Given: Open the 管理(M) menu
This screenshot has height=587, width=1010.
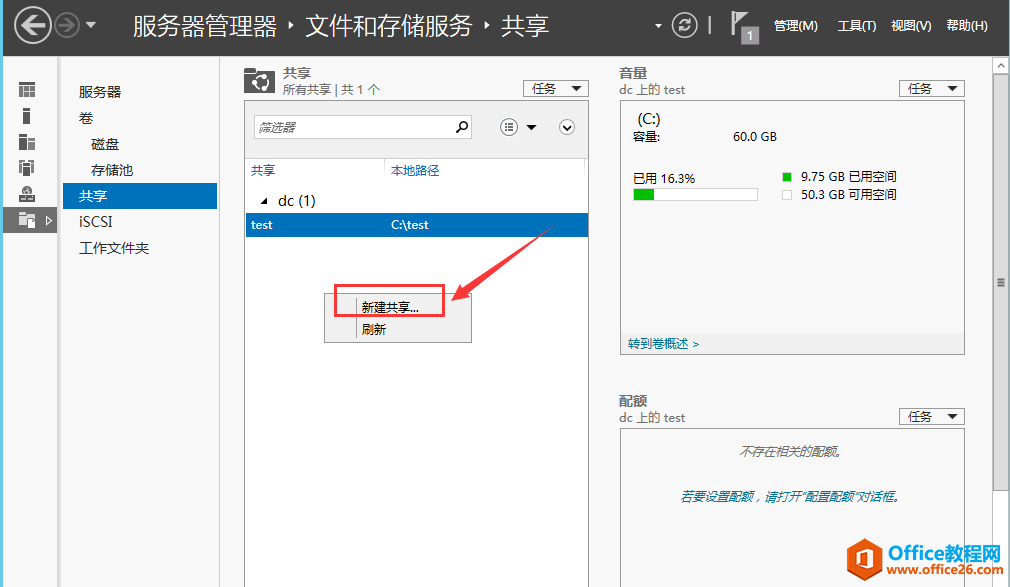Looking at the screenshot, I should (795, 26).
